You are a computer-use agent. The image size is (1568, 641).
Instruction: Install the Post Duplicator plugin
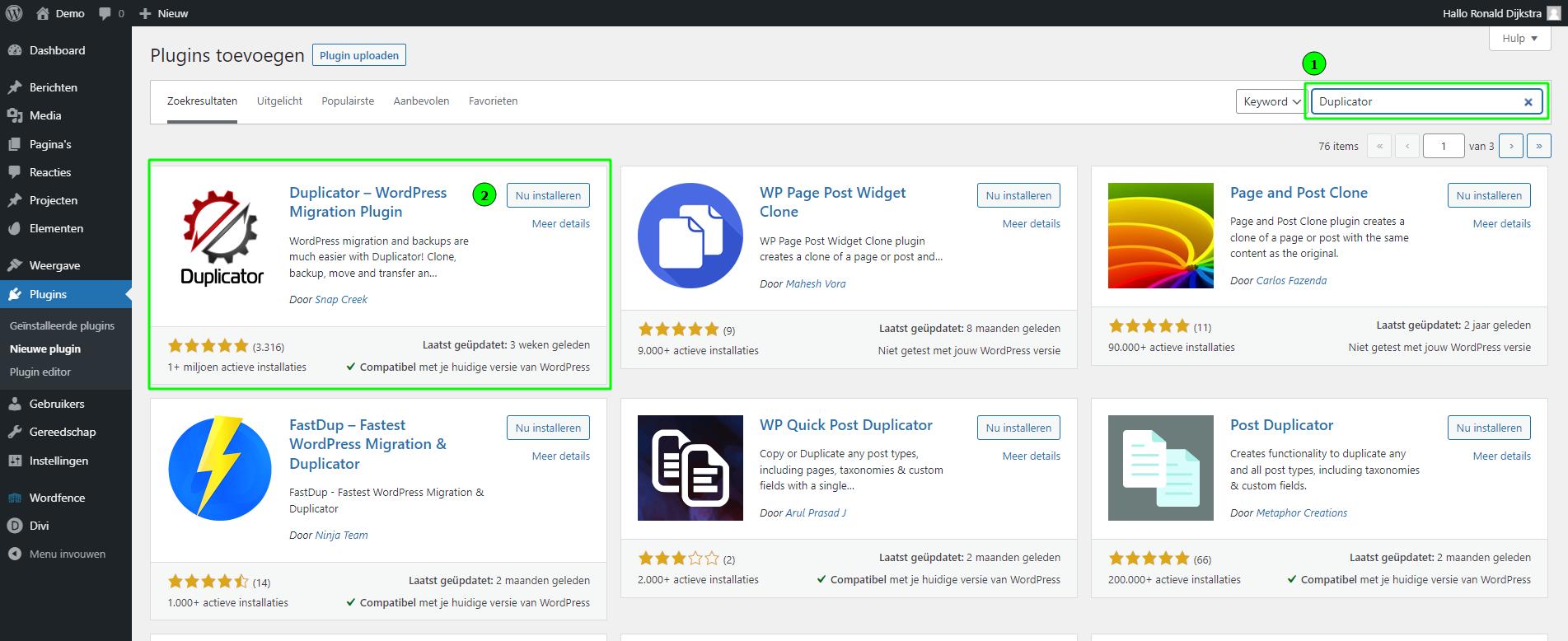(1489, 428)
